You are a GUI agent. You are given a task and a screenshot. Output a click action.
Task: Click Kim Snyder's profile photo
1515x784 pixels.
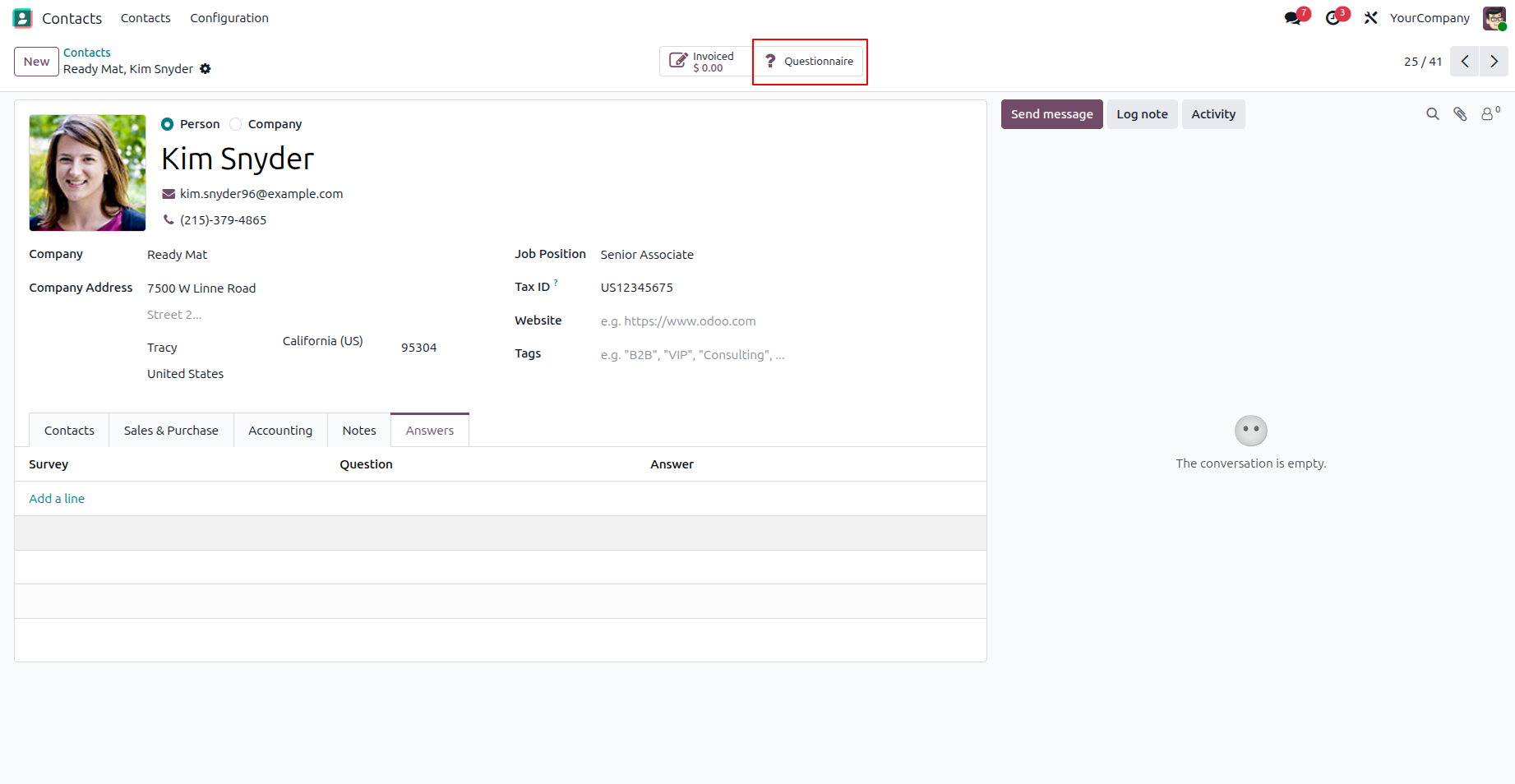click(x=87, y=173)
